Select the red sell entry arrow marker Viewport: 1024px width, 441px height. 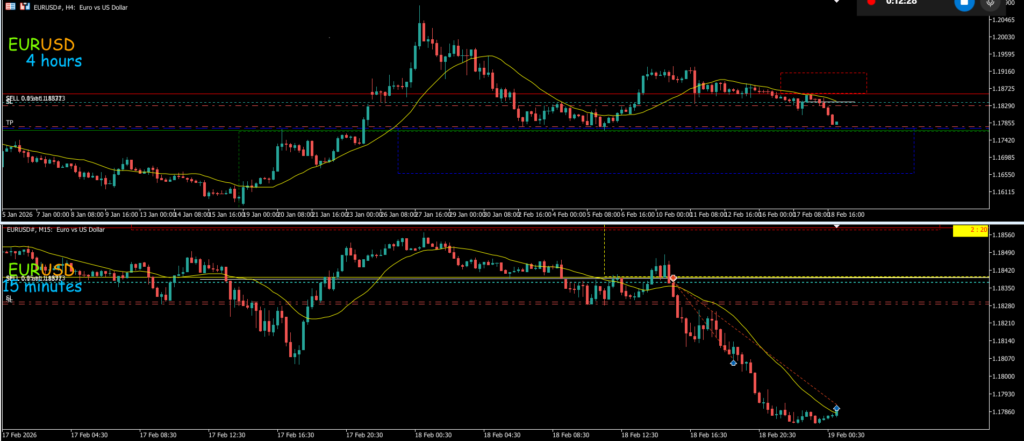coord(673,278)
